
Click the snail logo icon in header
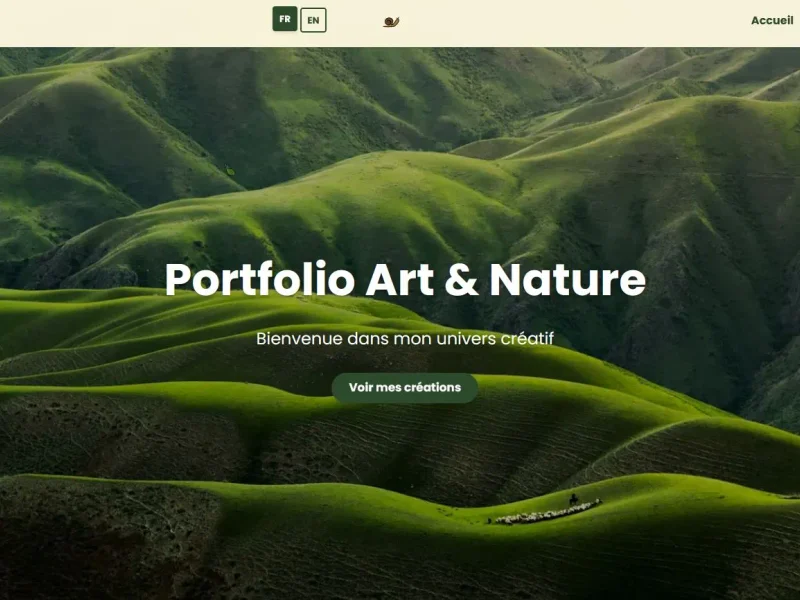click(391, 21)
